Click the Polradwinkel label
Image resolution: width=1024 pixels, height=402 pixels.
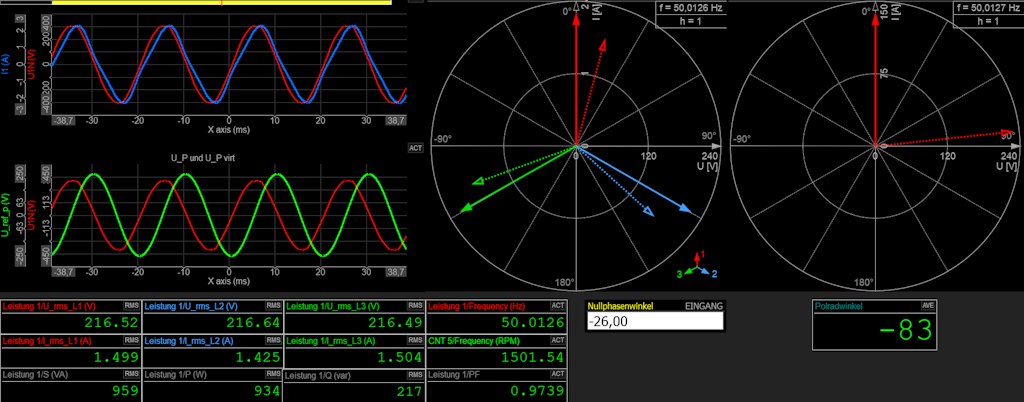click(x=840, y=305)
